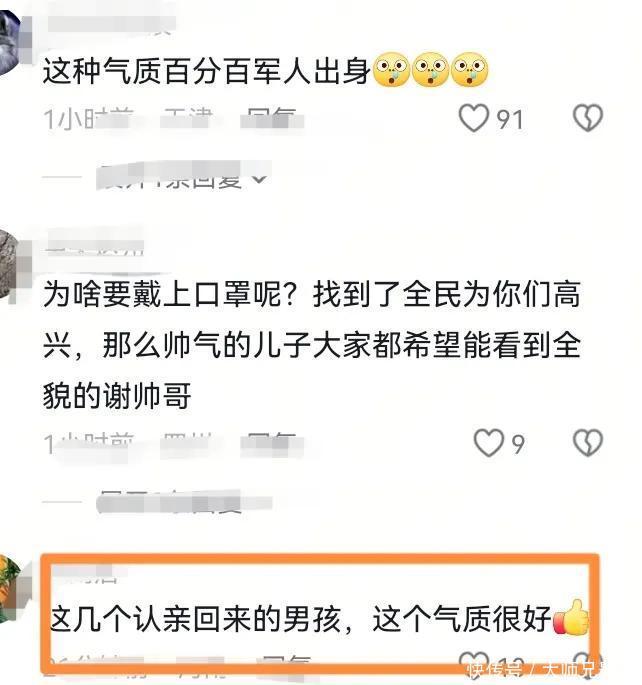Open chevron arrow next to expand replies
This screenshot has width=642, height=685.
[259, 178]
